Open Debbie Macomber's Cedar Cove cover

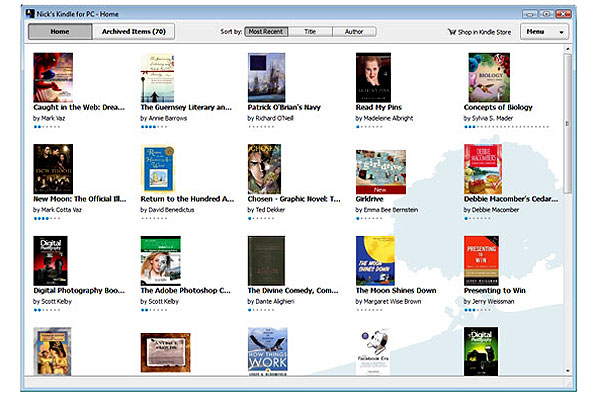pos(483,169)
